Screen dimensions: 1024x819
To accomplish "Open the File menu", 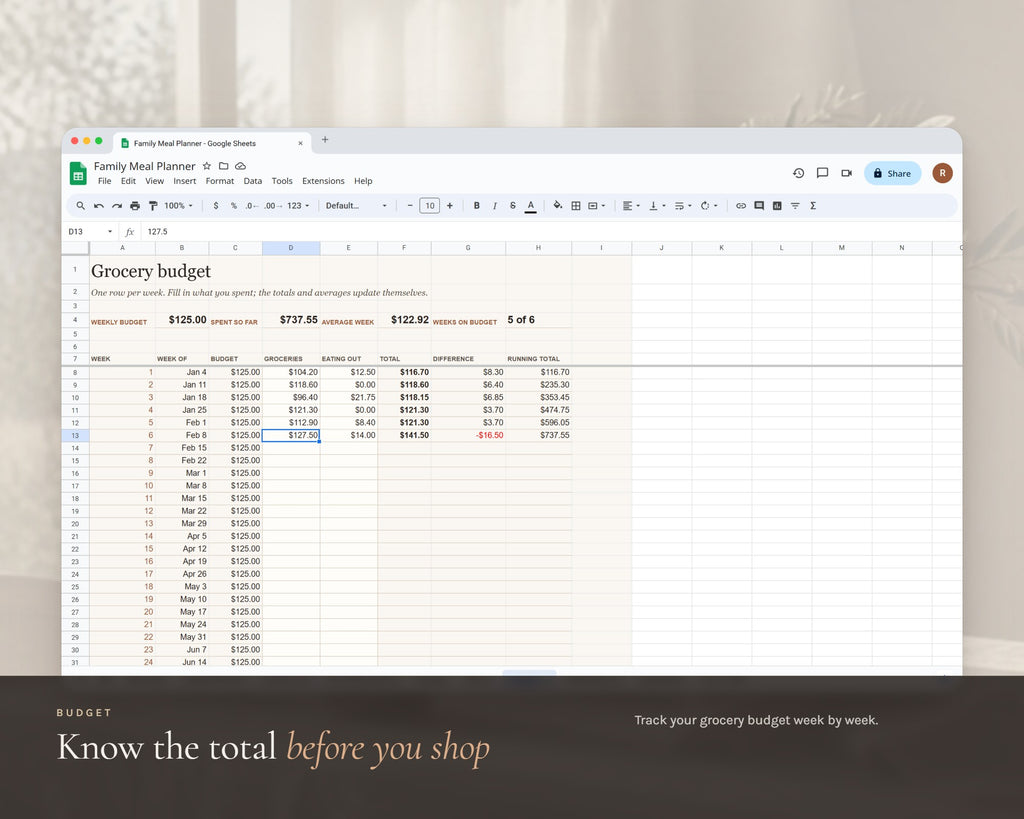I will click(104, 181).
